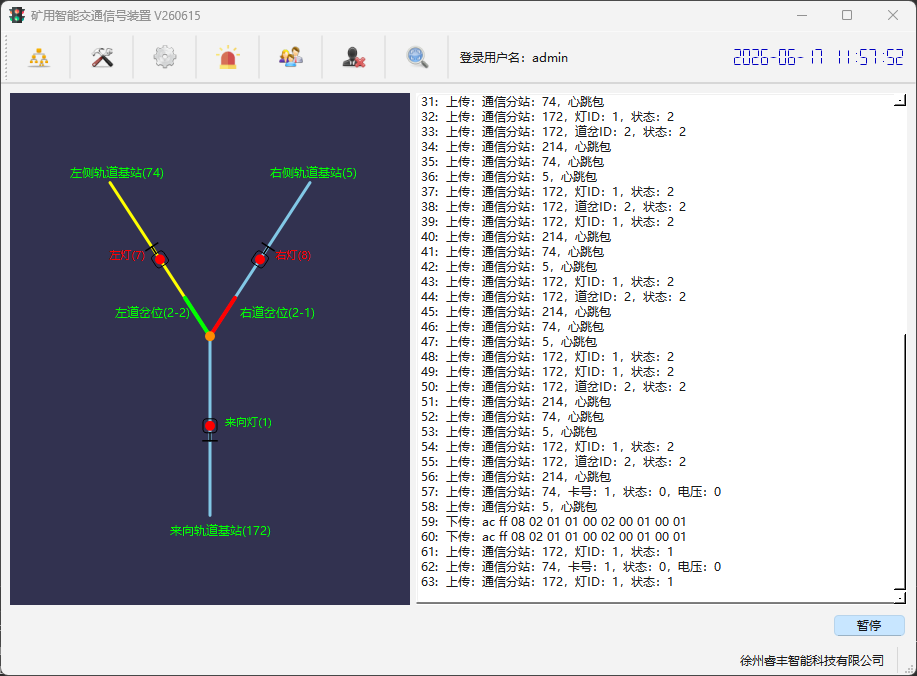Select log line 63 灯ID 1 状态 1
Viewport: 917px width, 676px height.
(x=547, y=582)
